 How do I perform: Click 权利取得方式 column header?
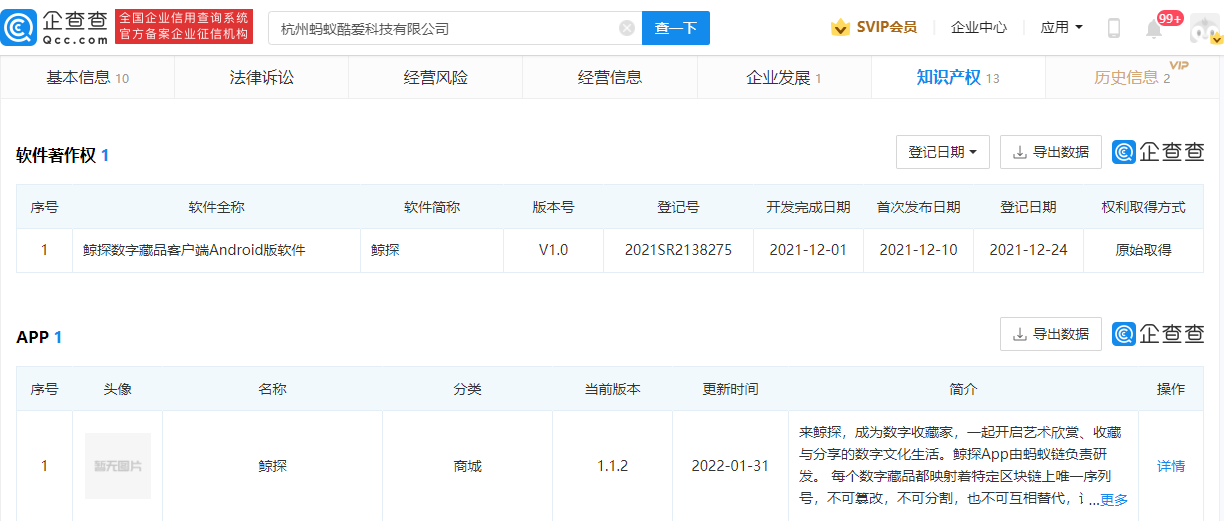pos(1143,207)
